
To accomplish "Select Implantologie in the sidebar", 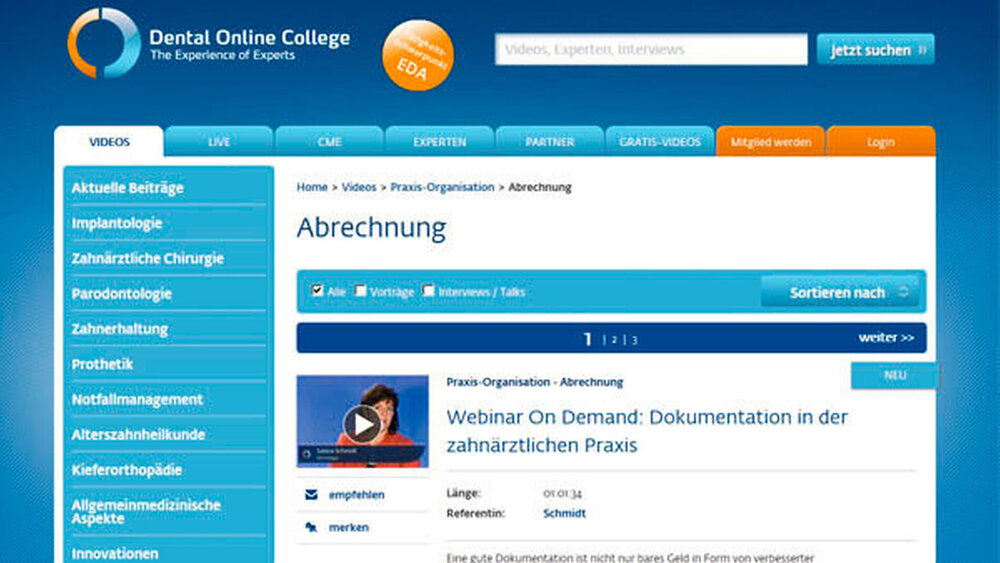I will point(117,223).
